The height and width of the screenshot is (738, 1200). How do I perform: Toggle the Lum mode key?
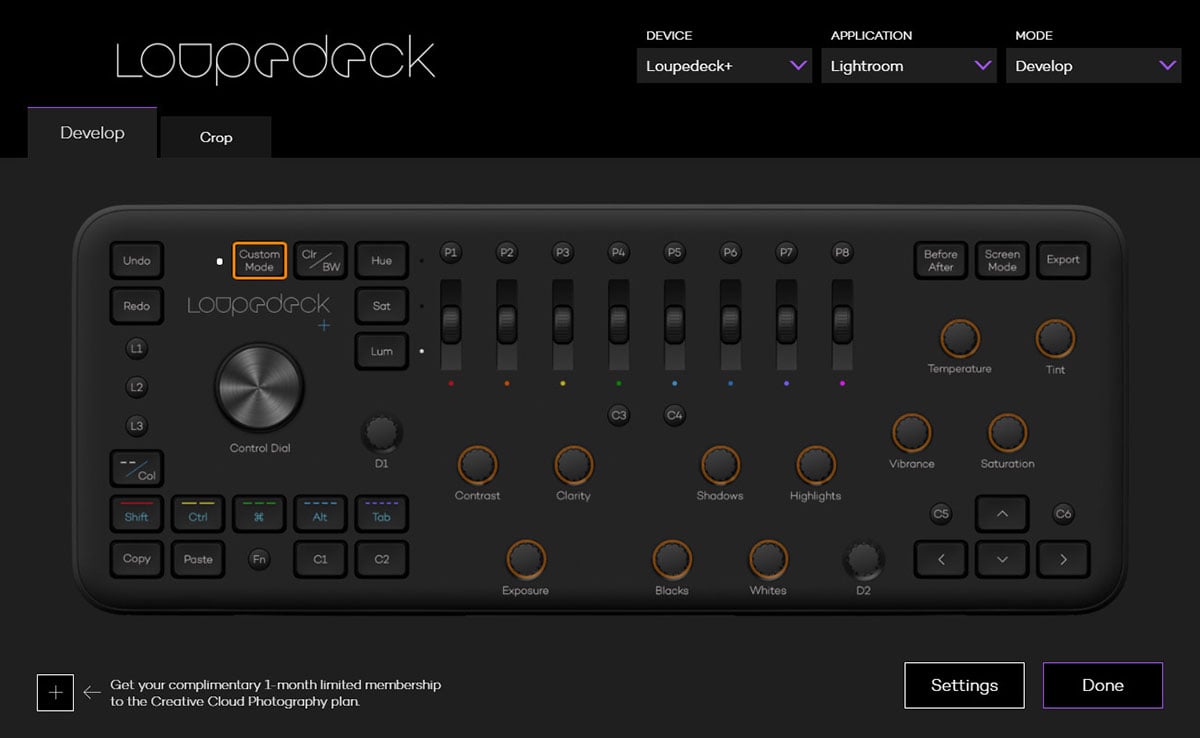click(x=382, y=352)
